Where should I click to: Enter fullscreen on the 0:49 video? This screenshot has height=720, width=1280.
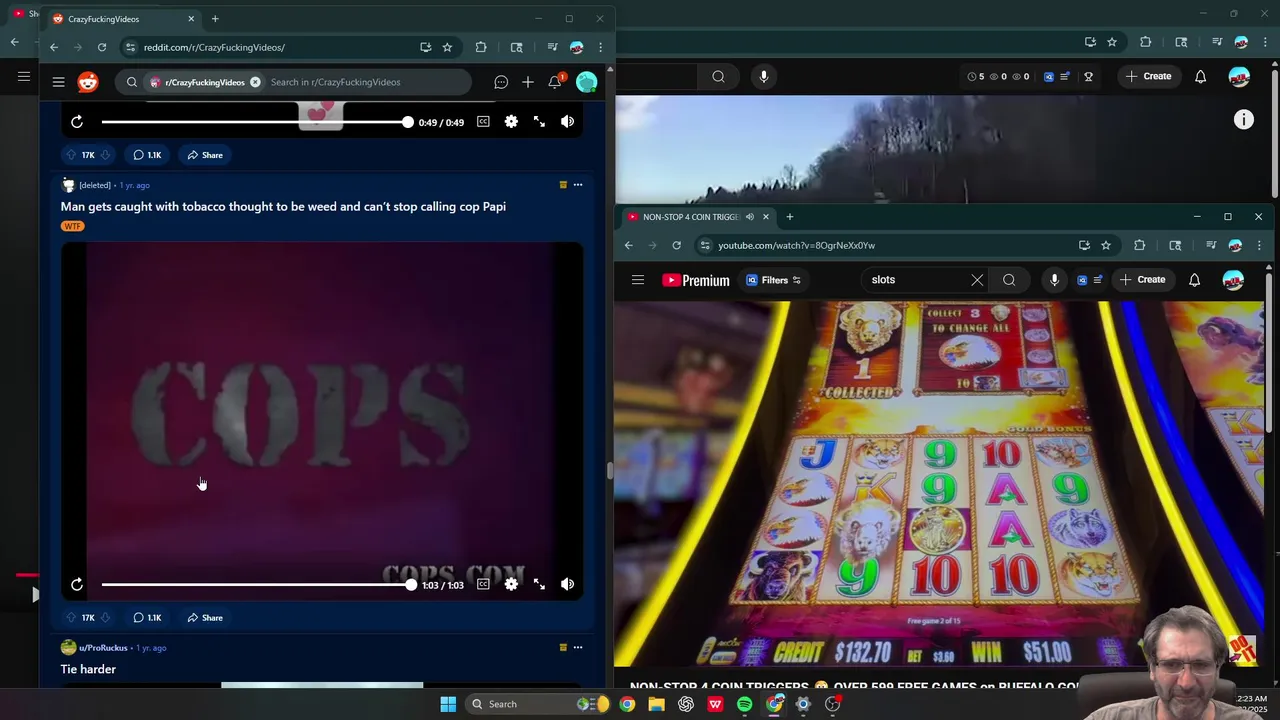coord(539,122)
